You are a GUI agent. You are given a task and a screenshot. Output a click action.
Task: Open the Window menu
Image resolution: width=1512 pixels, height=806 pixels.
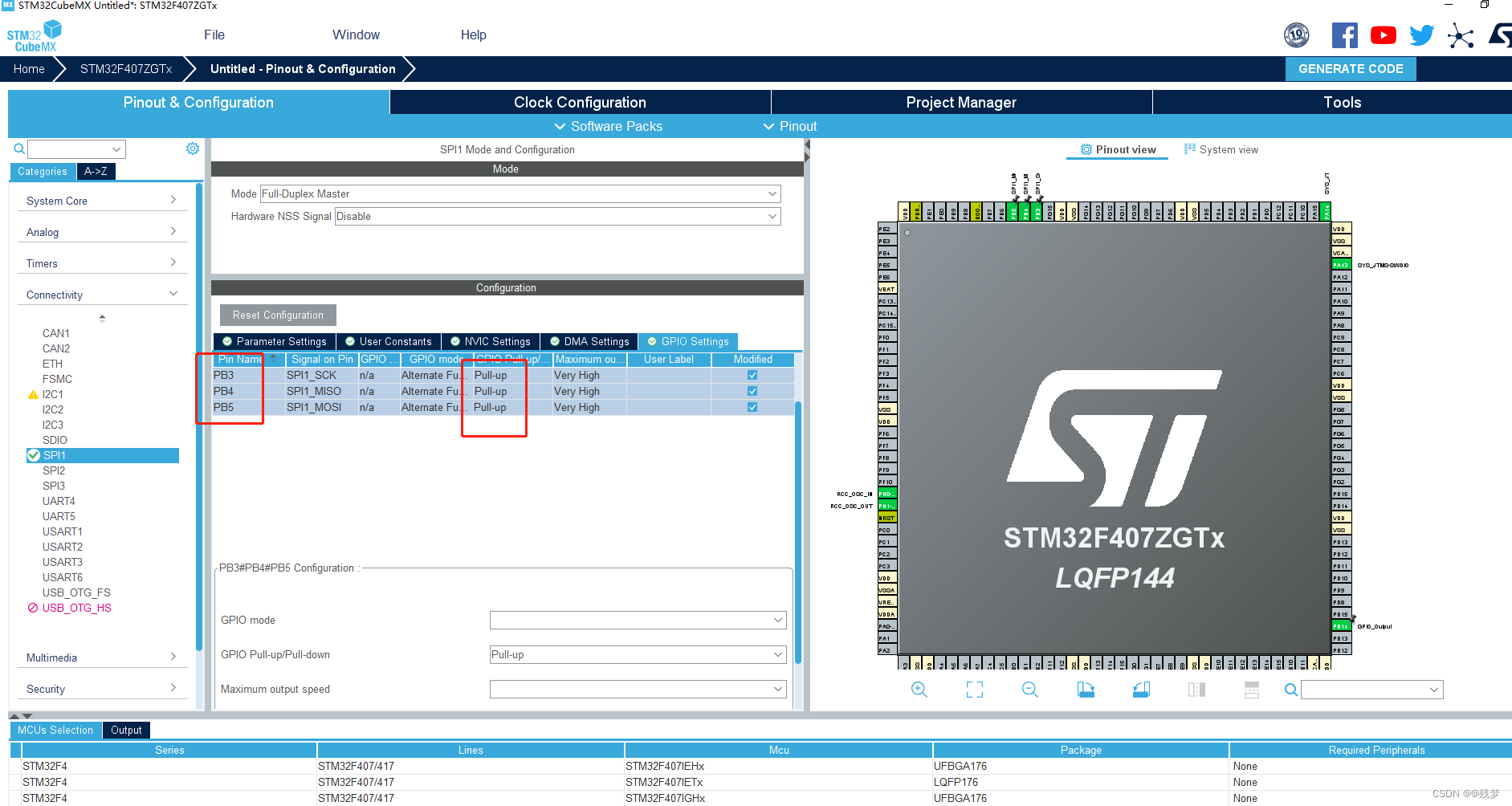356,35
